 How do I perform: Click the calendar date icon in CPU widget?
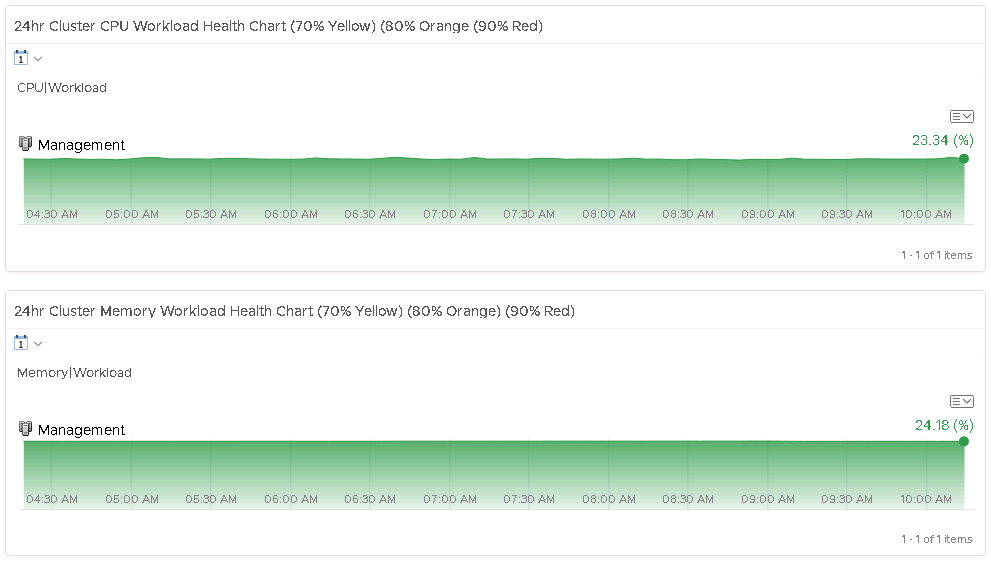[x=21, y=58]
